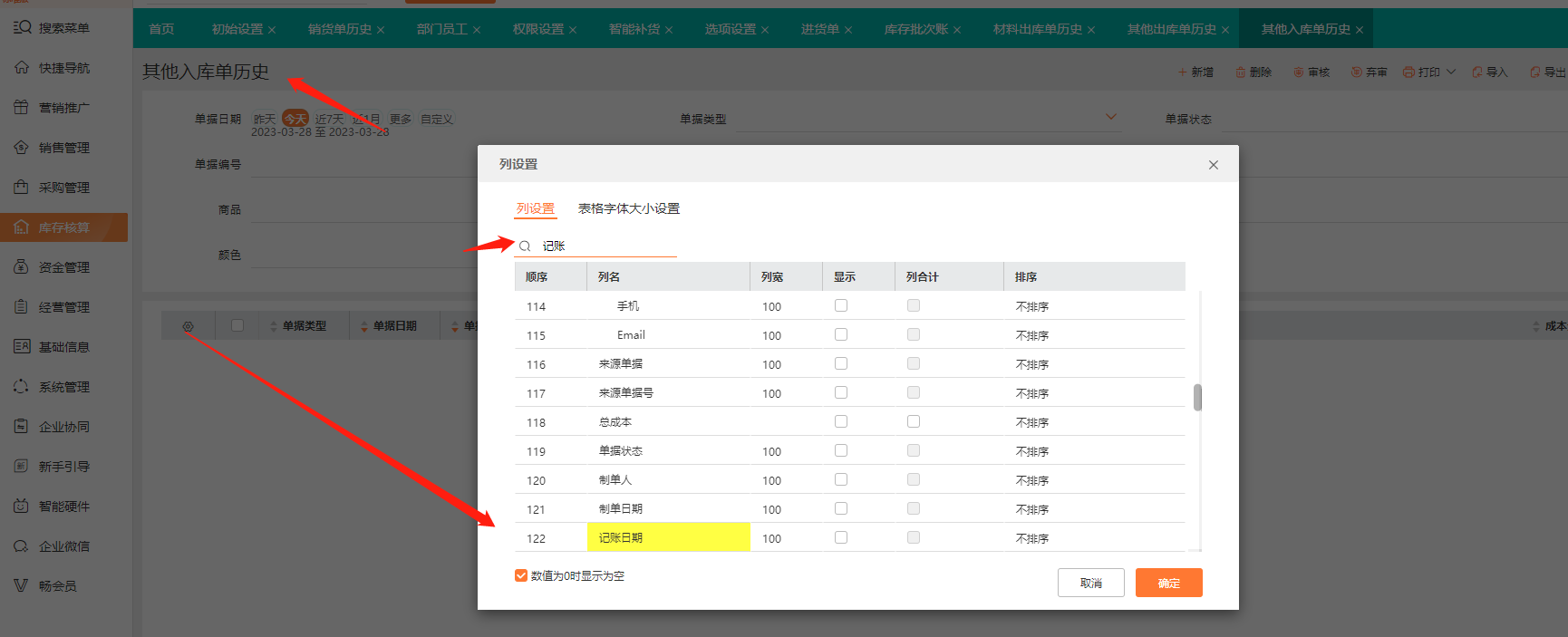The width and height of the screenshot is (1568, 637).
Task: Enable 显示 checkbox for 记账日期 row
Action: pyautogui.click(x=841, y=537)
